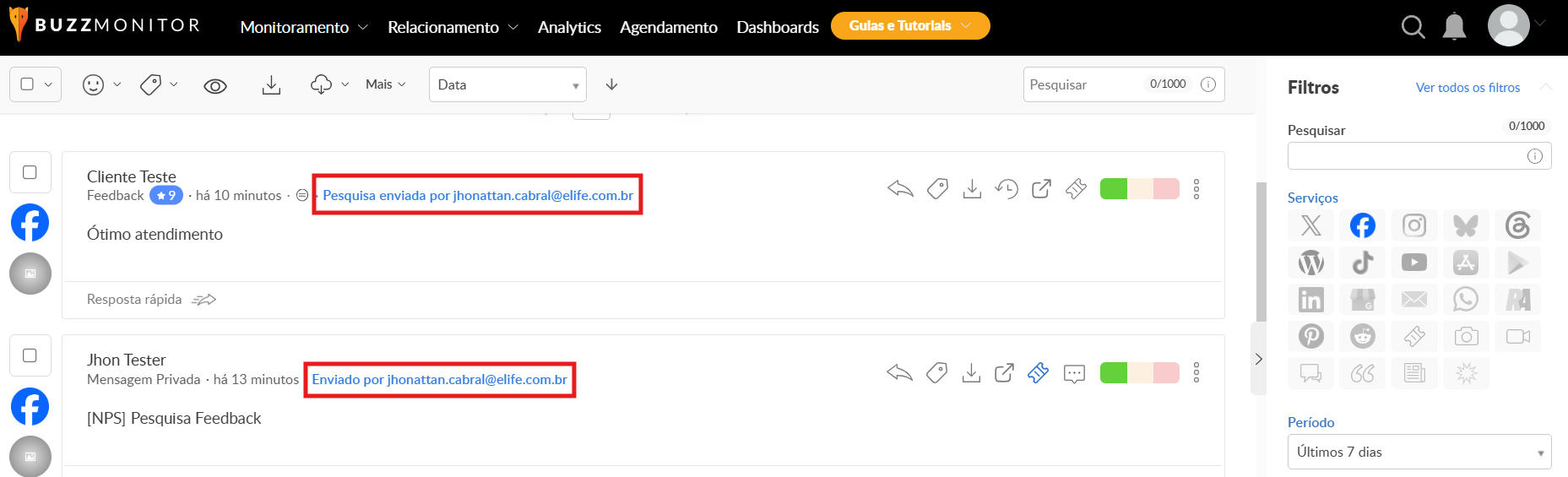Click the bulk download icon in toolbar
This screenshot has width=1568, height=477.
tap(271, 84)
